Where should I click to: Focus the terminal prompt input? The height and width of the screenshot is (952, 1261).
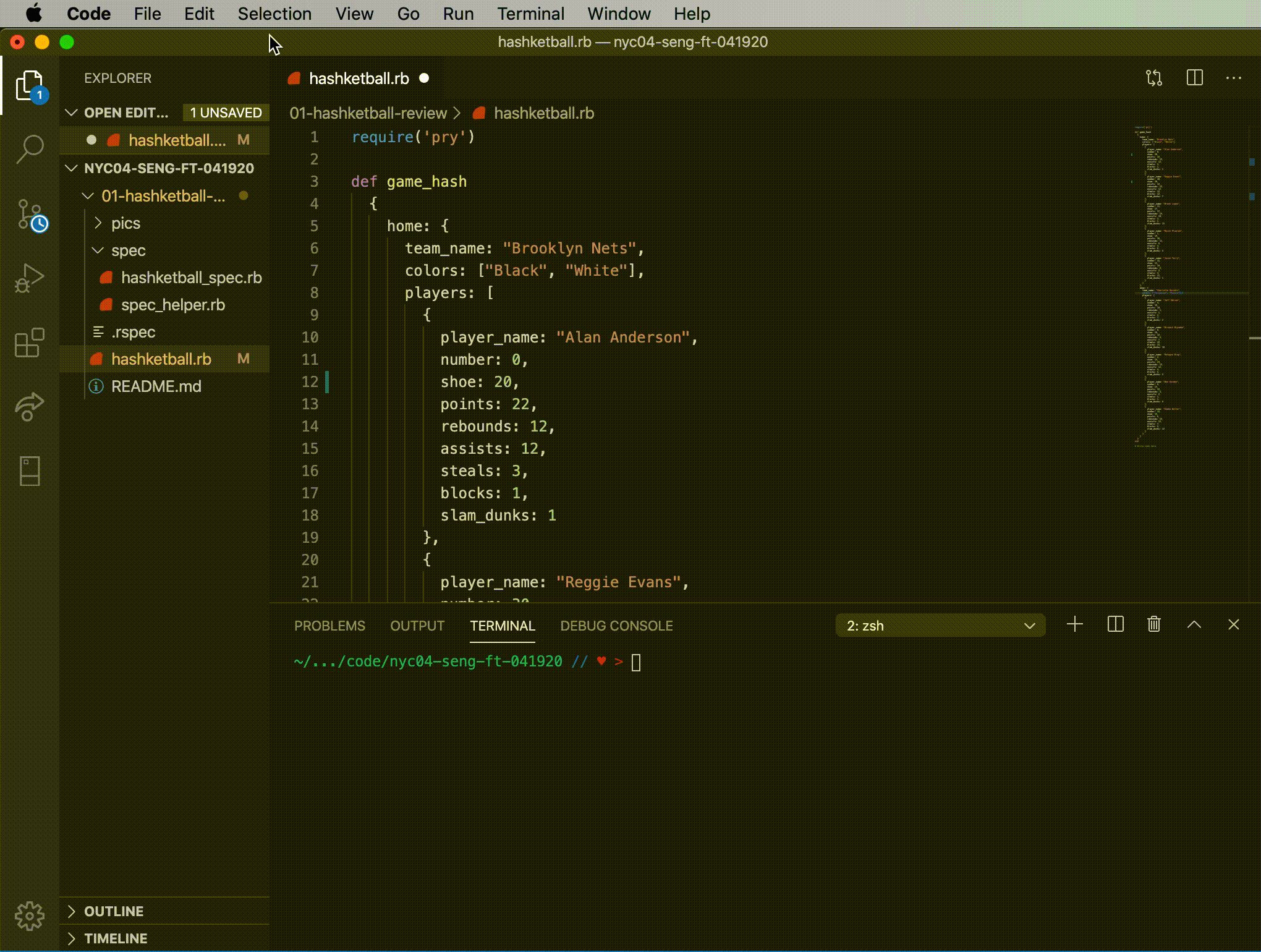(x=636, y=662)
